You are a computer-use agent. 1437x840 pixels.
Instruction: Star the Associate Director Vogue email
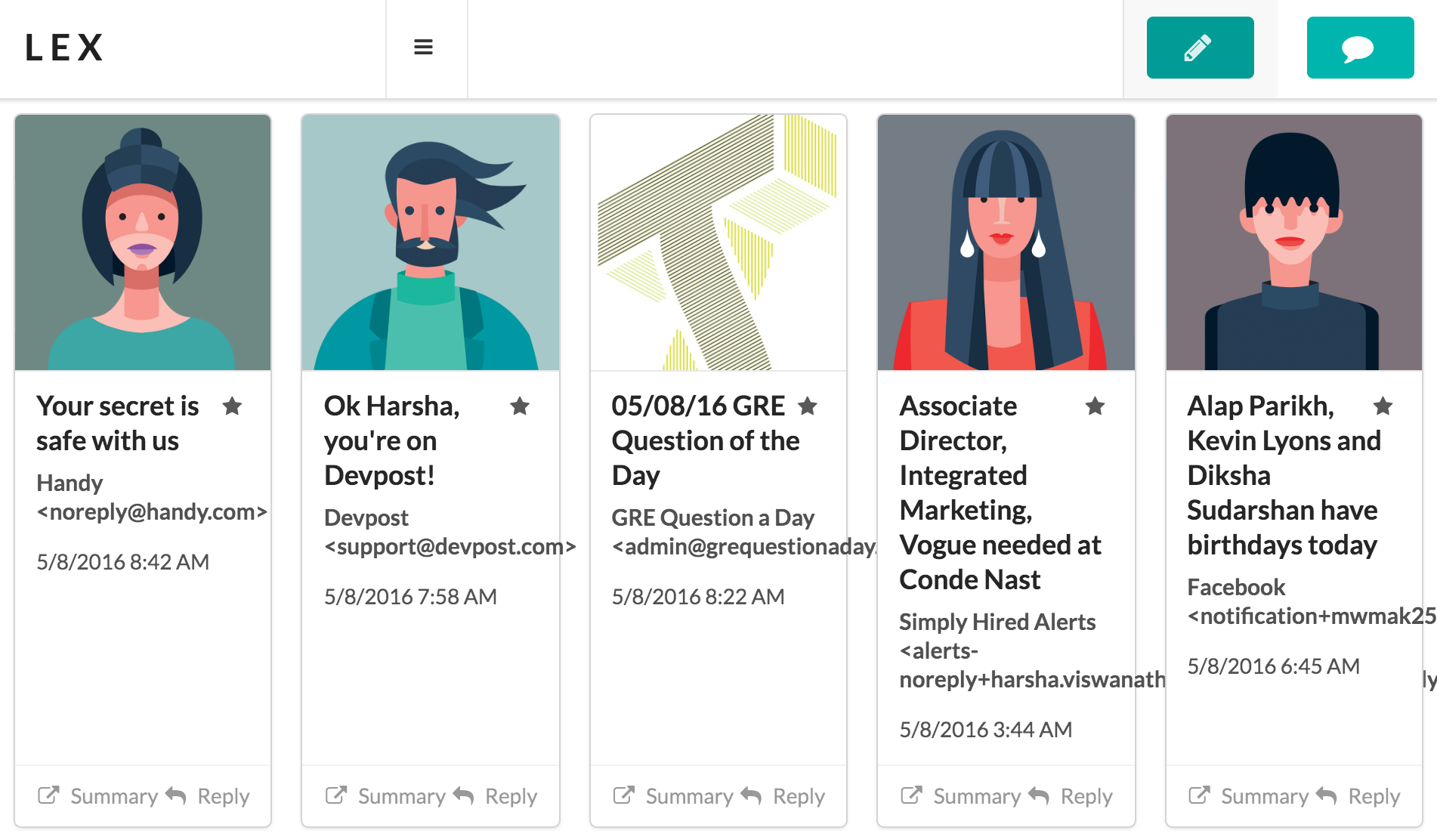[x=1096, y=406]
